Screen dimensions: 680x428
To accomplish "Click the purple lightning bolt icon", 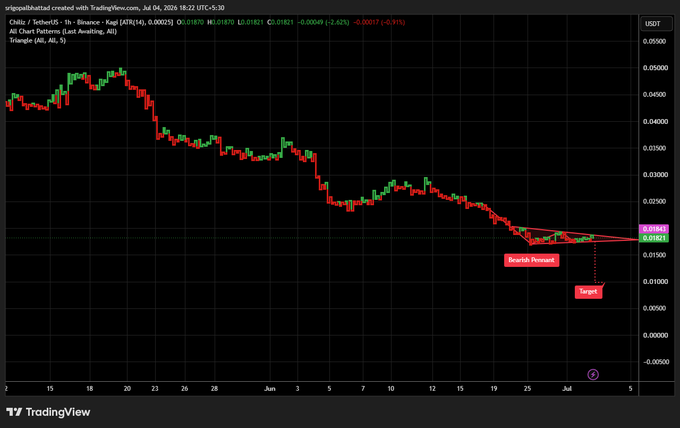I will [x=593, y=374].
